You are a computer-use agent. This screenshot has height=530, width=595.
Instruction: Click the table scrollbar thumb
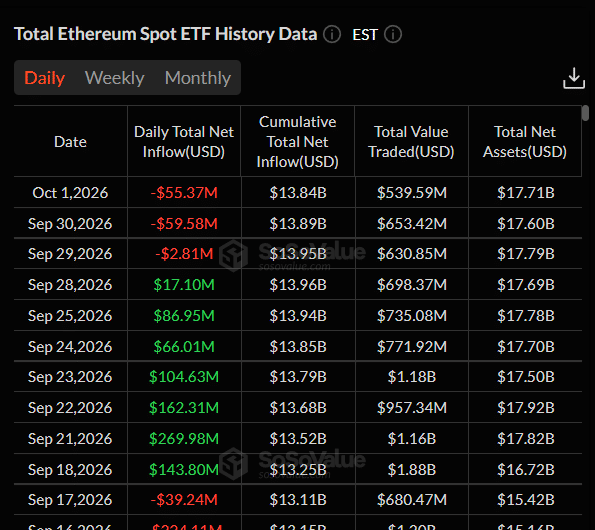pyautogui.click(x=586, y=113)
